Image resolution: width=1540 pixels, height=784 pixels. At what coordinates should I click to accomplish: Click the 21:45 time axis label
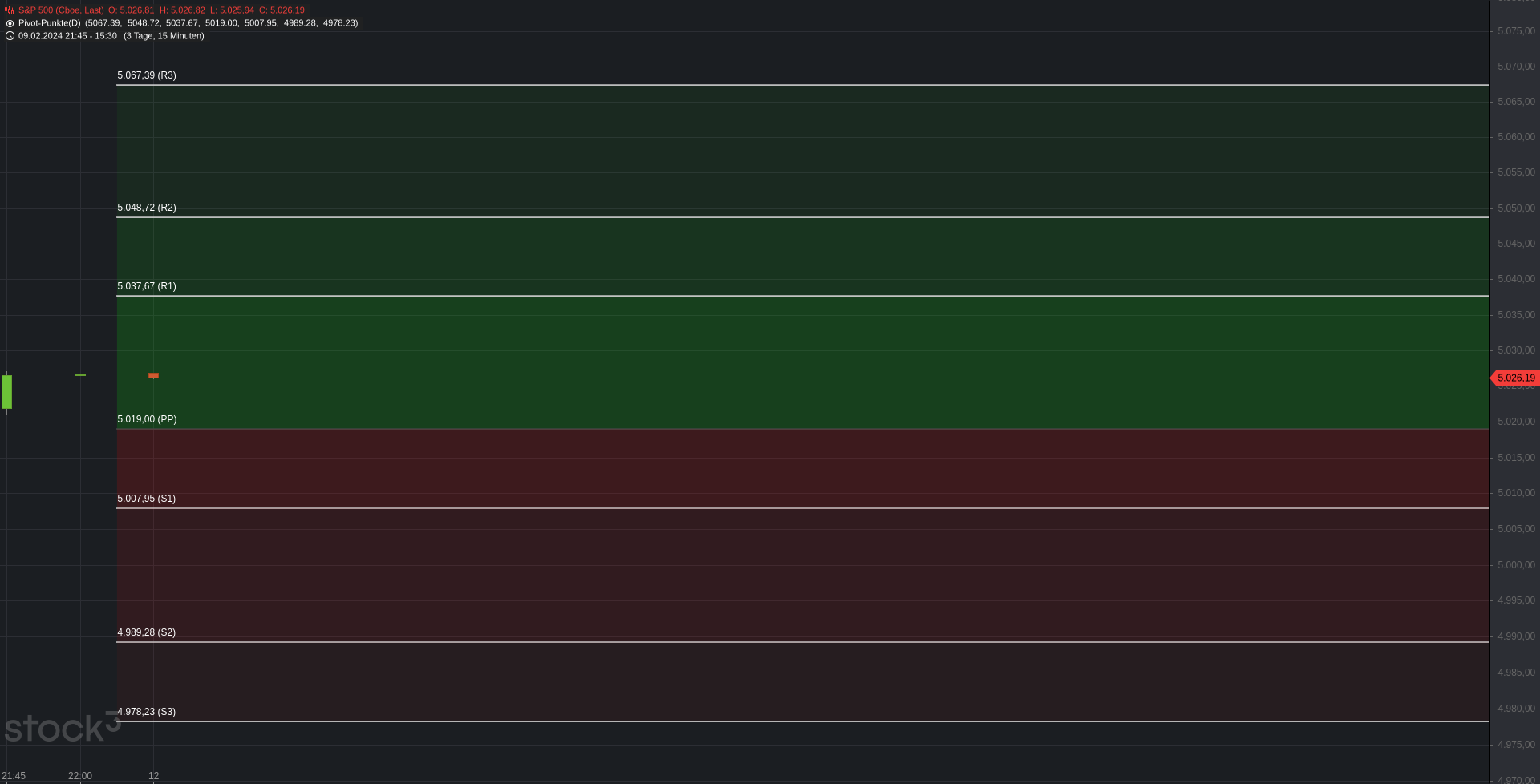coord(14,776)
